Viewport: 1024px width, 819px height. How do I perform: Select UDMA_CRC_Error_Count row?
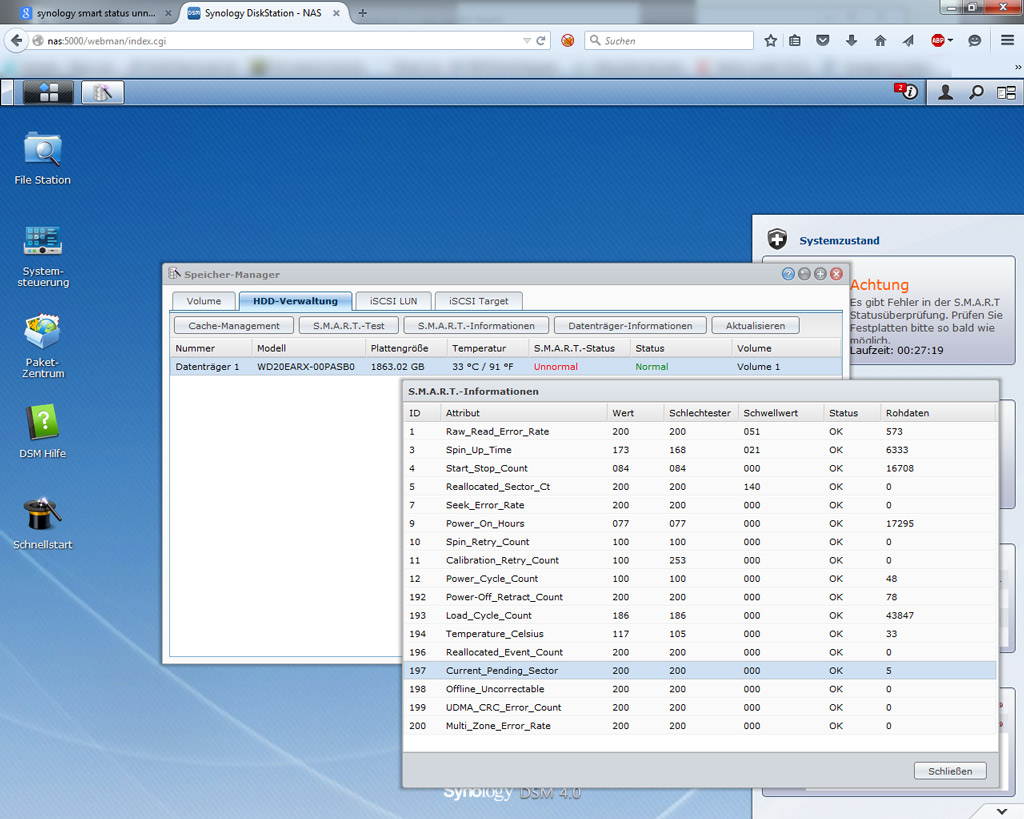(700, 707)
